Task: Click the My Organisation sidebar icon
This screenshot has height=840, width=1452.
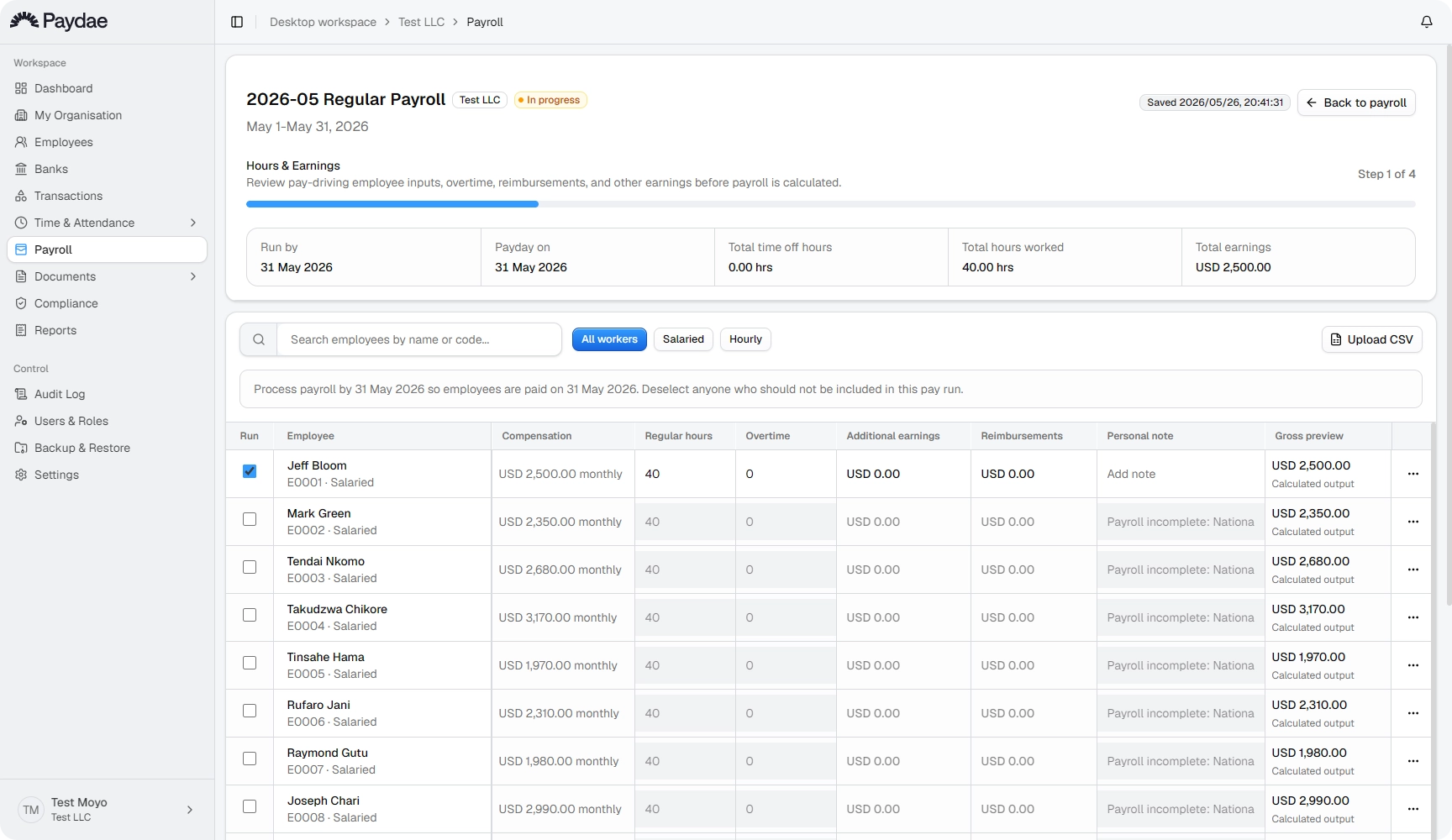Action: 21,115
